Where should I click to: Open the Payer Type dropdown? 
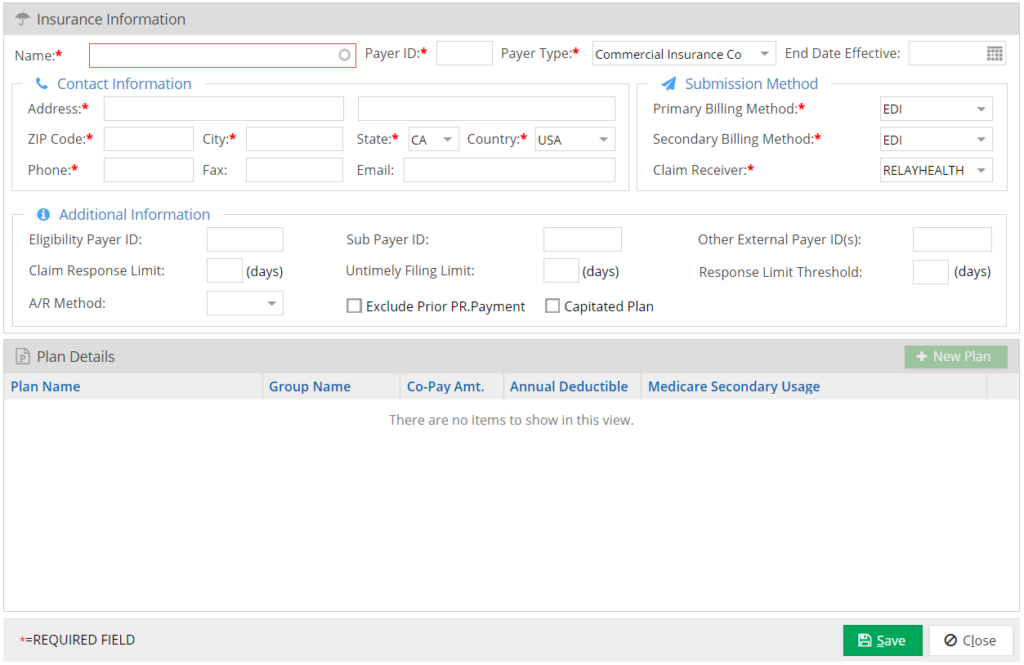pos(764,53)
